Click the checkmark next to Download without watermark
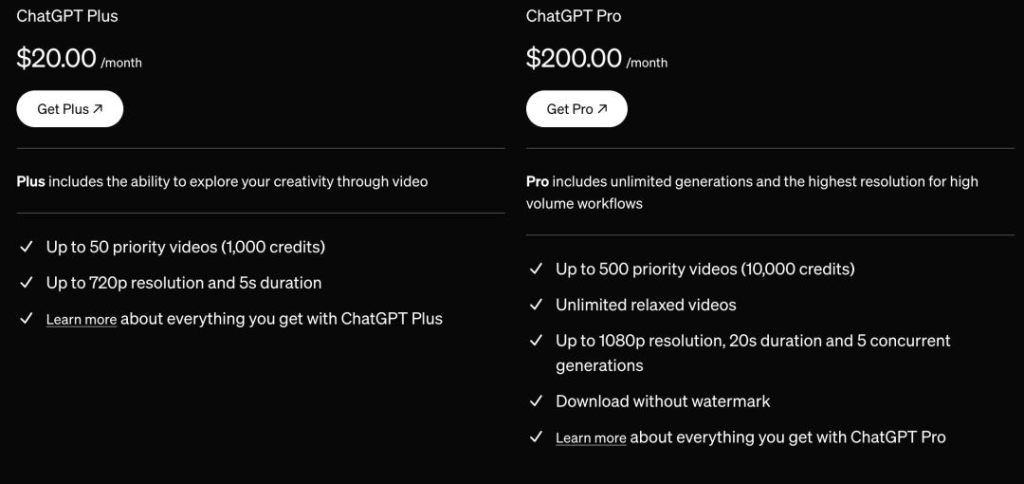Screen dimensions: 1024x484 [534, 401]
